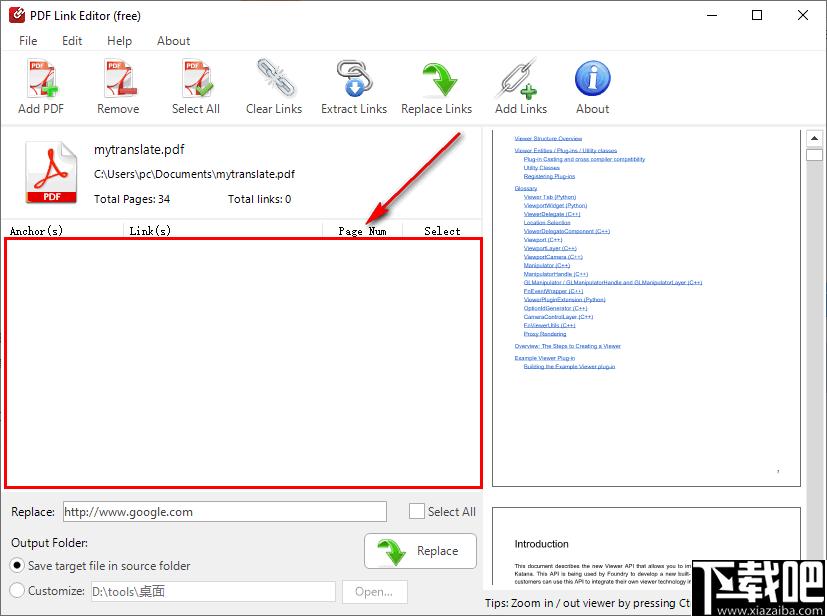Click the Remove PDF toolbar icon
The height and width of the screenshot is (616, 827).
click(120, 79)
